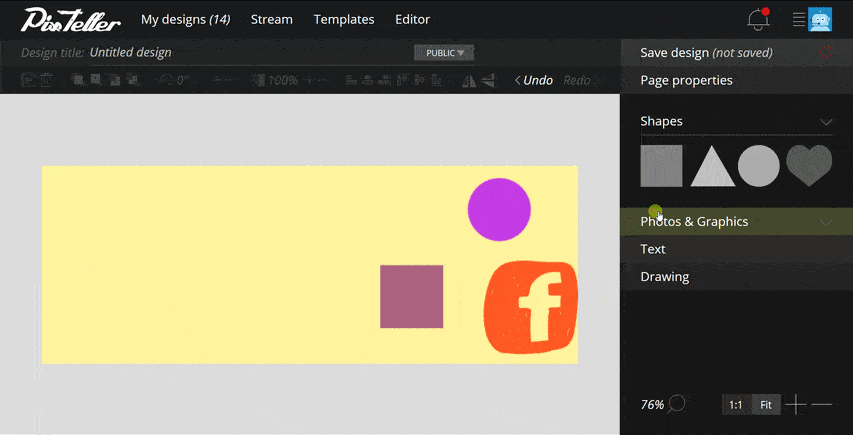
Task: Click the PixTeller logo
Action: (x=71, y=20)
